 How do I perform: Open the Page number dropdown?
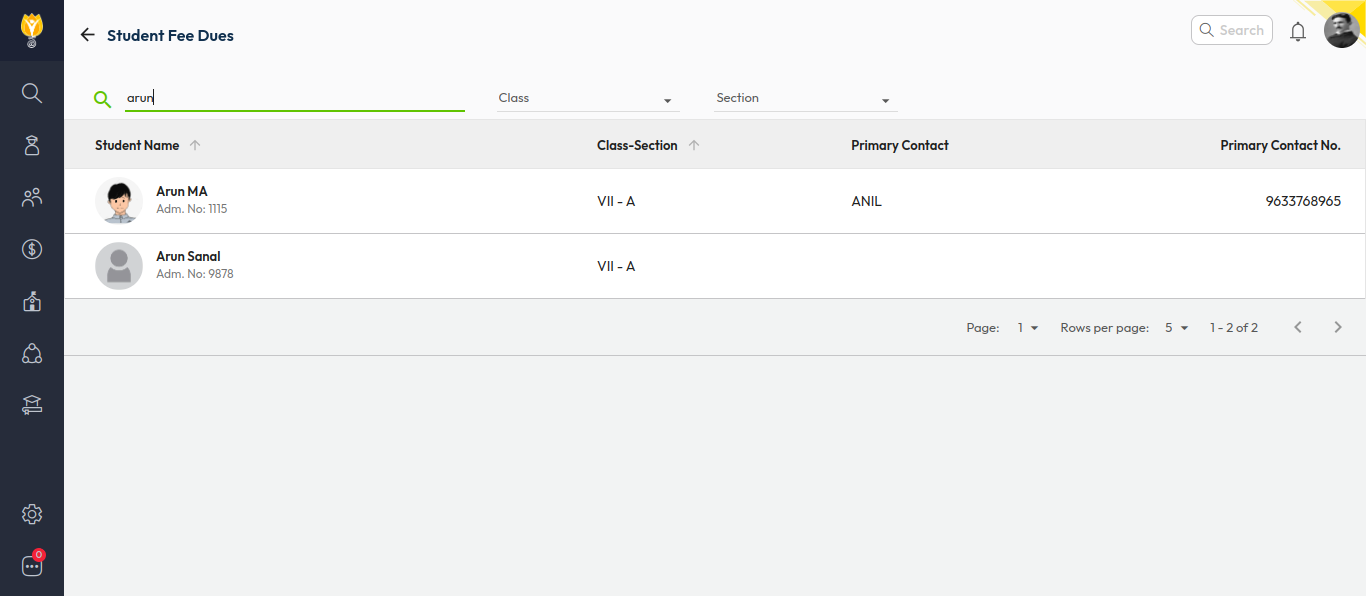click(1028, 328)
